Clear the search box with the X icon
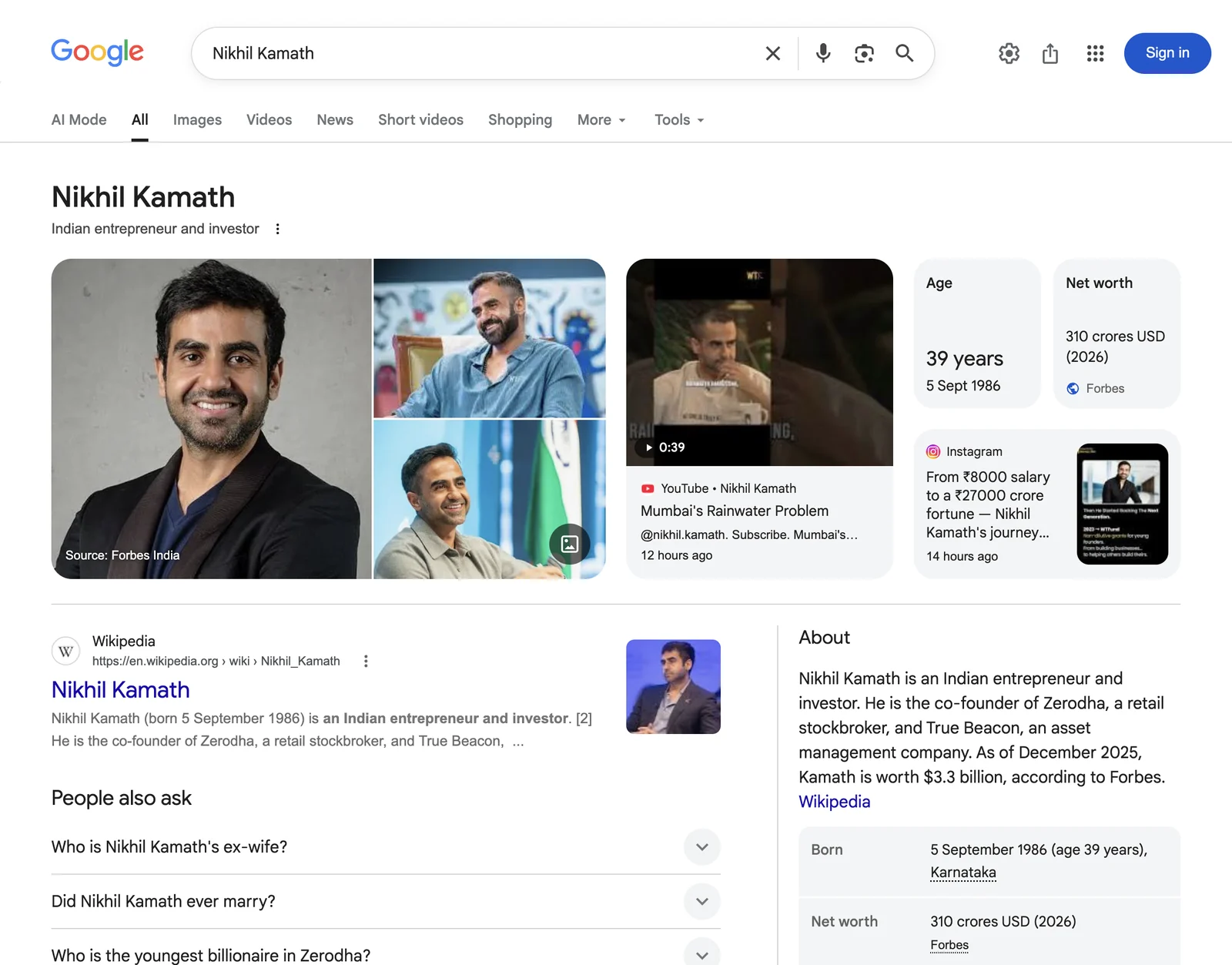Viewport: 1232px width, 965px height. tap(773, 53)
